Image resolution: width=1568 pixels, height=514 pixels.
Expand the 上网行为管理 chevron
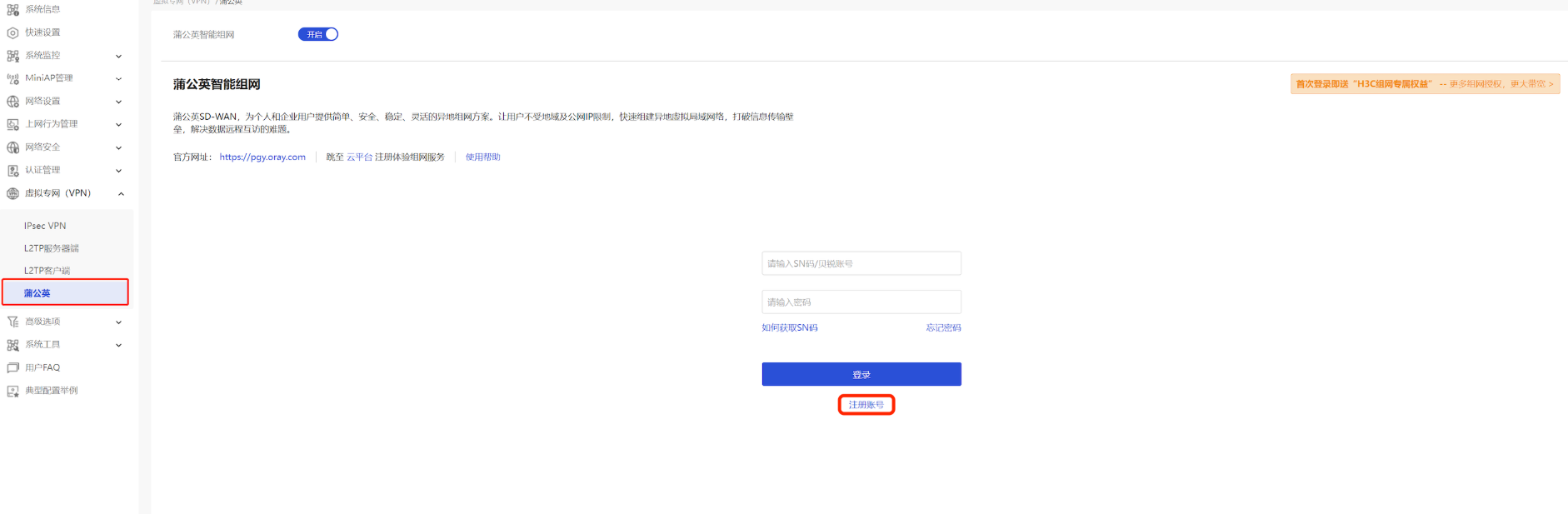(118, 124)
